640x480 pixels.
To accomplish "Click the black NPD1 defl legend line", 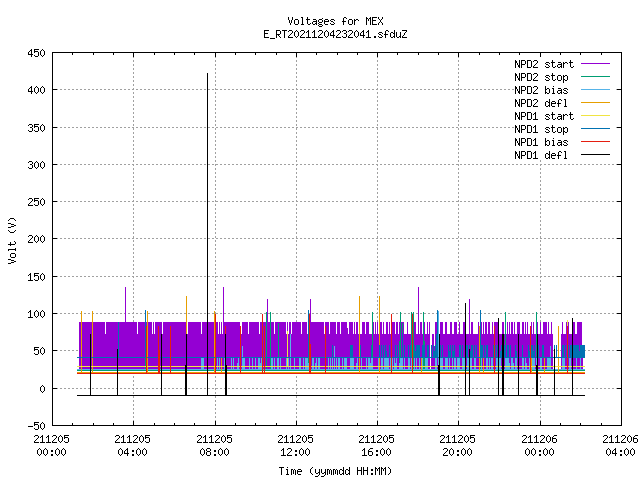I will [596, 155].
